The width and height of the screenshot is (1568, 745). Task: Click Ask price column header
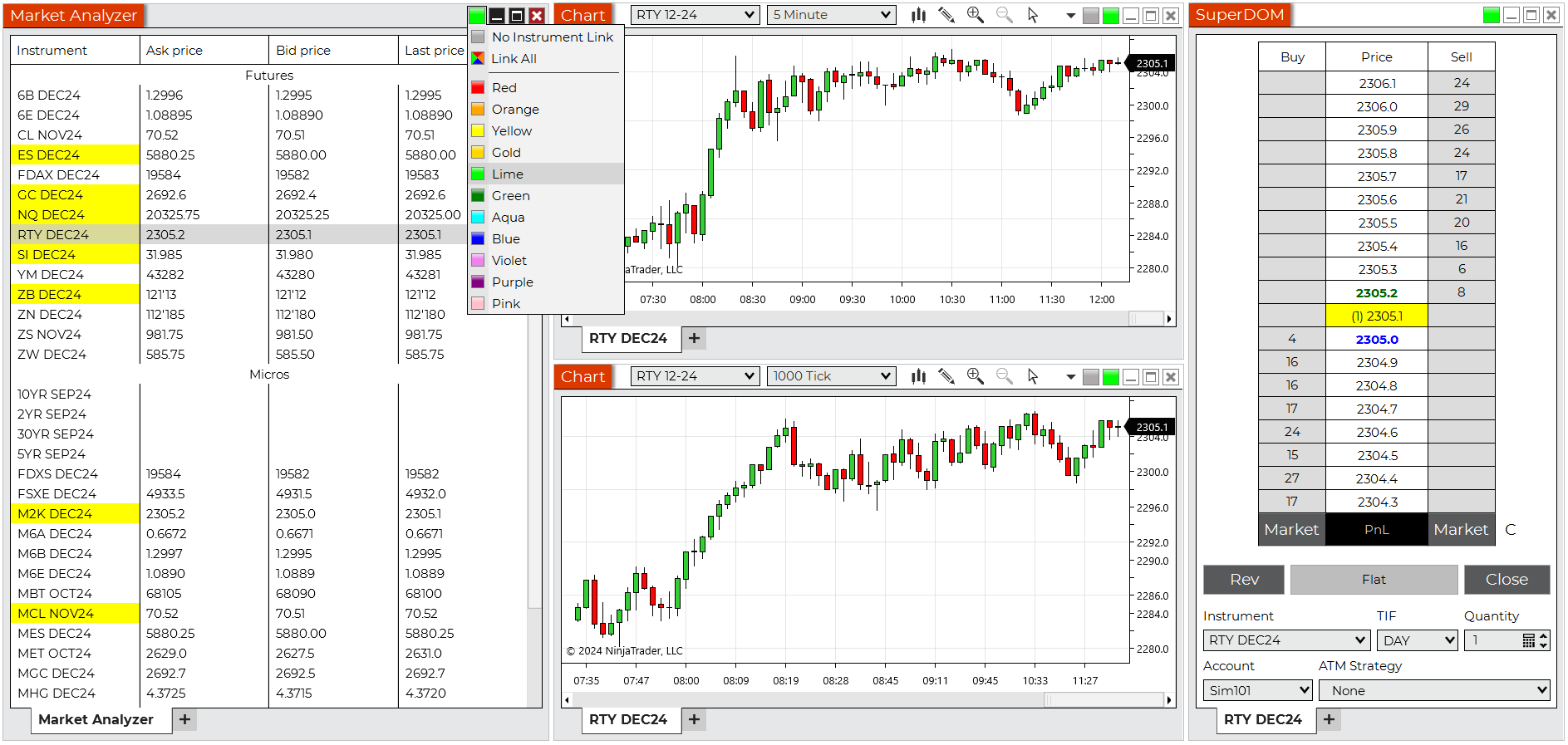[x=204, y=50]
